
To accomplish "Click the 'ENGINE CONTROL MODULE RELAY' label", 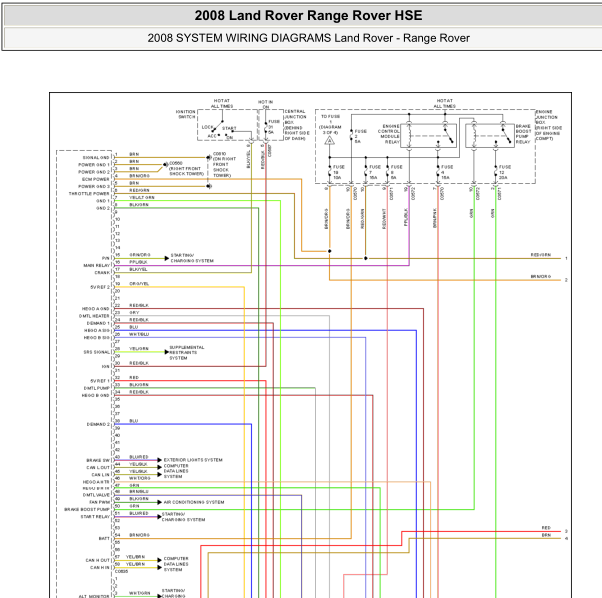I will [389, 134].
